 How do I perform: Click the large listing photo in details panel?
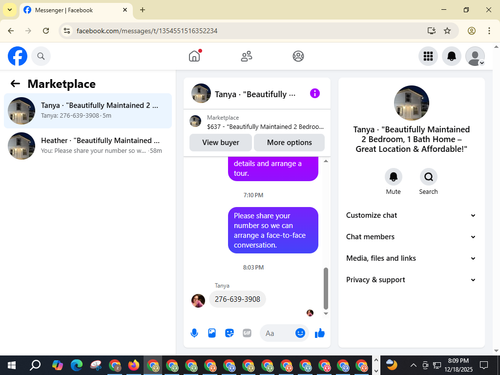[x=411, y=103]
